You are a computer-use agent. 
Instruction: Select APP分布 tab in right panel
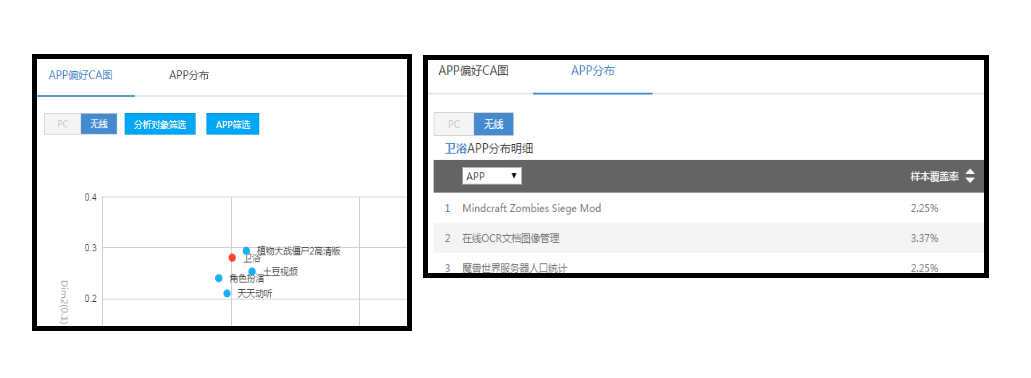[593, 70]
